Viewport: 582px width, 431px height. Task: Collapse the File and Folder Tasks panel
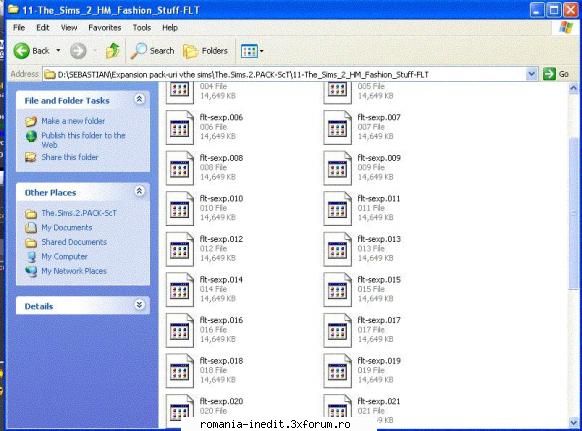click(x=140, y=99)
